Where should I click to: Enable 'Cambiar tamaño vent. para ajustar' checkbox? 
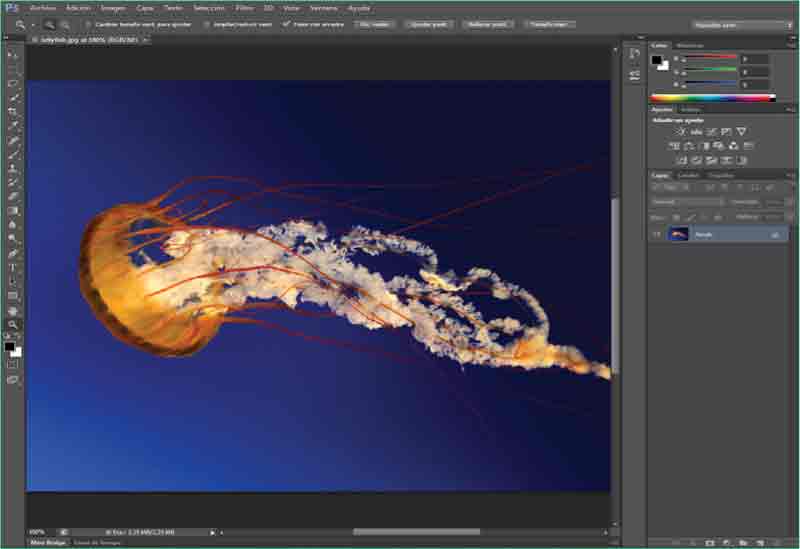click(x=88, y=23)
